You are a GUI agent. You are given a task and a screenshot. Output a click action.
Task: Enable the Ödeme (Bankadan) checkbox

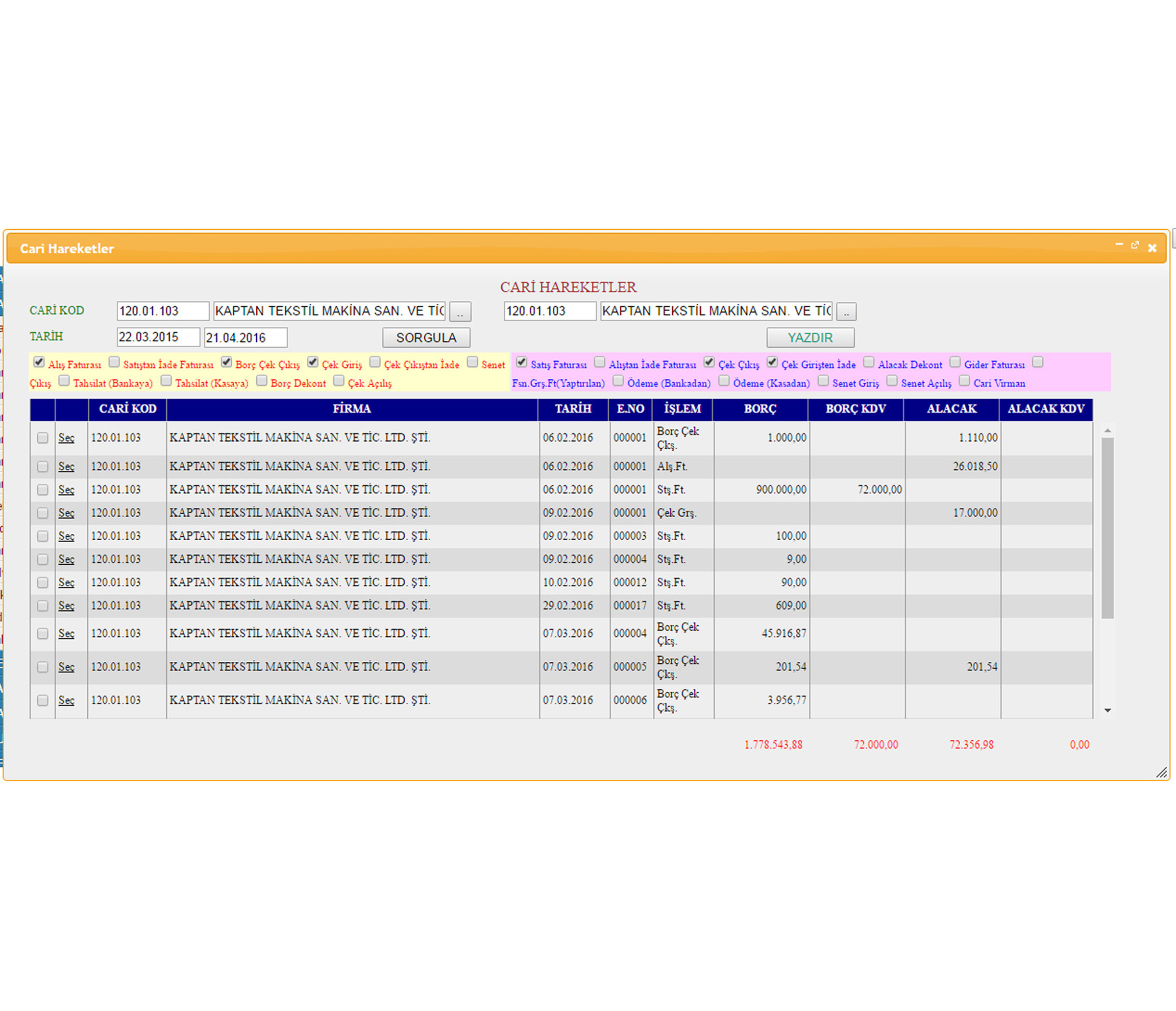coord(618,380)
